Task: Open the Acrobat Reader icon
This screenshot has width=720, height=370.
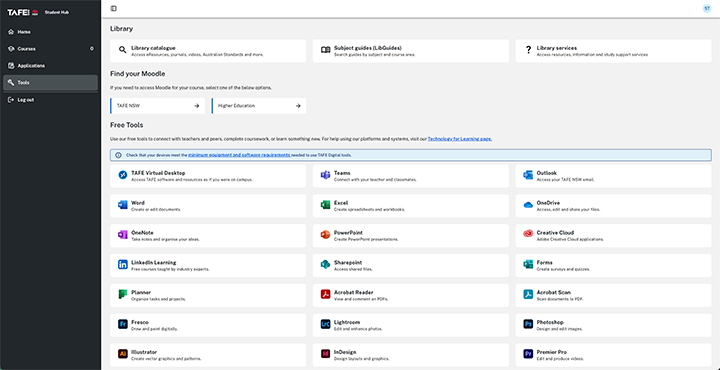Action: point(326,294)
